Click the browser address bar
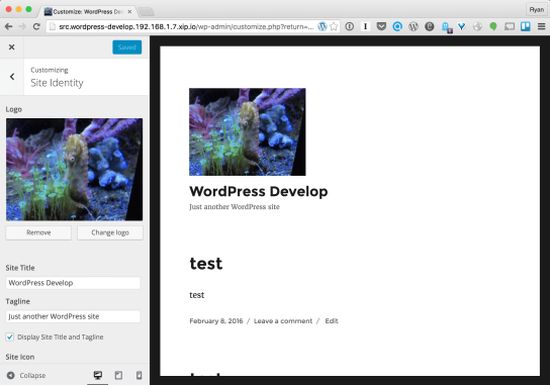Screen dimensions: 550x385 (x=186, y=27)
